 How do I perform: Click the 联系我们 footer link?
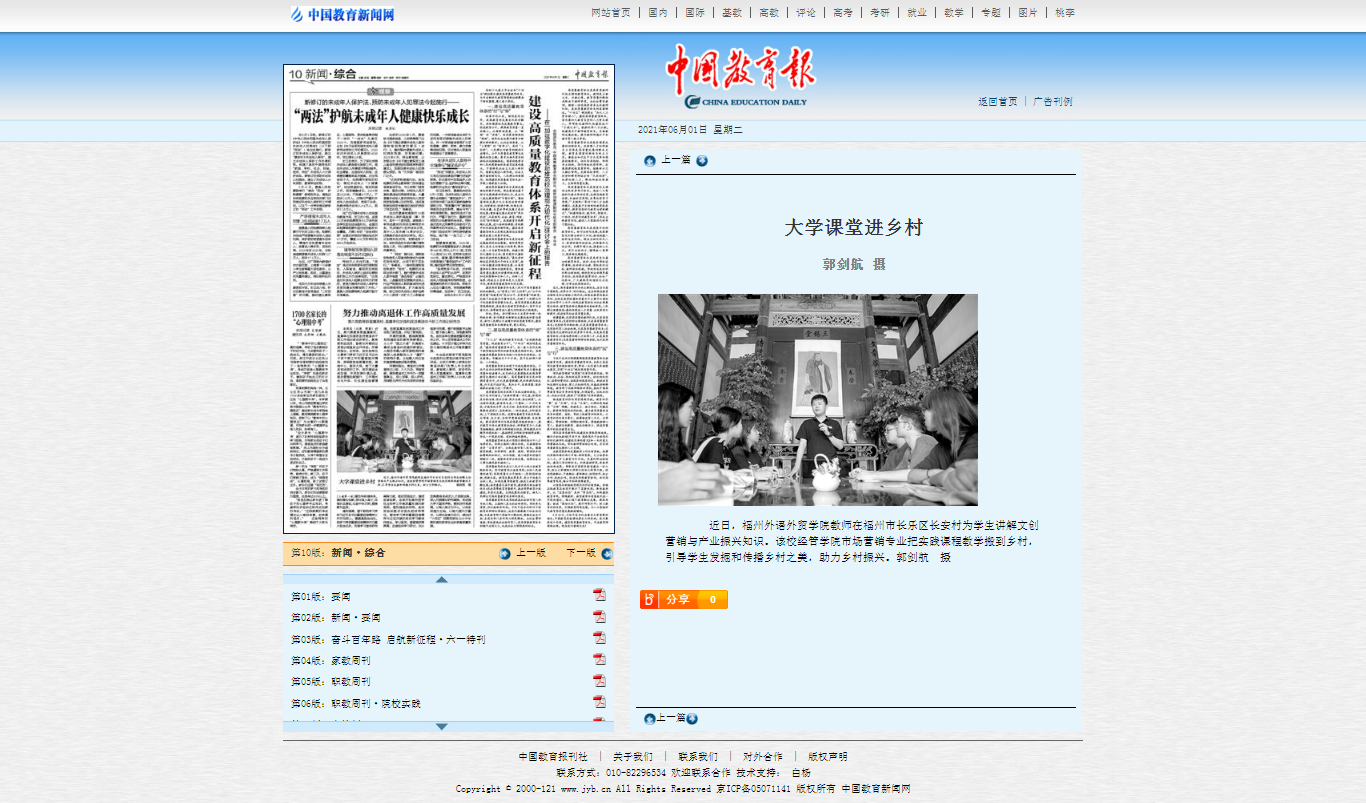[697, 757]
